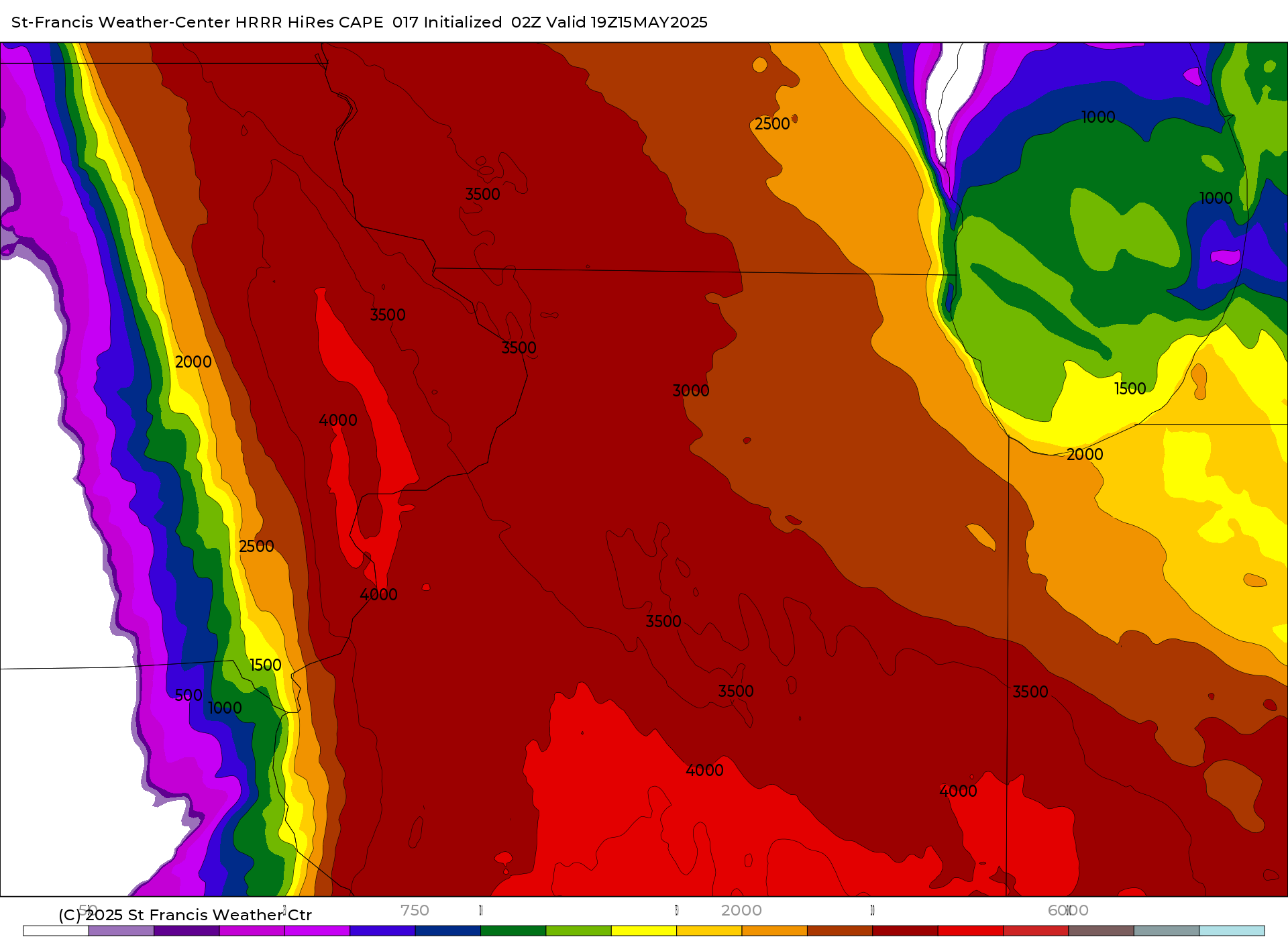
Task: Click the gray '6000' colorbar tick label
Action: pyautogui.click(x=1068, y=910)
